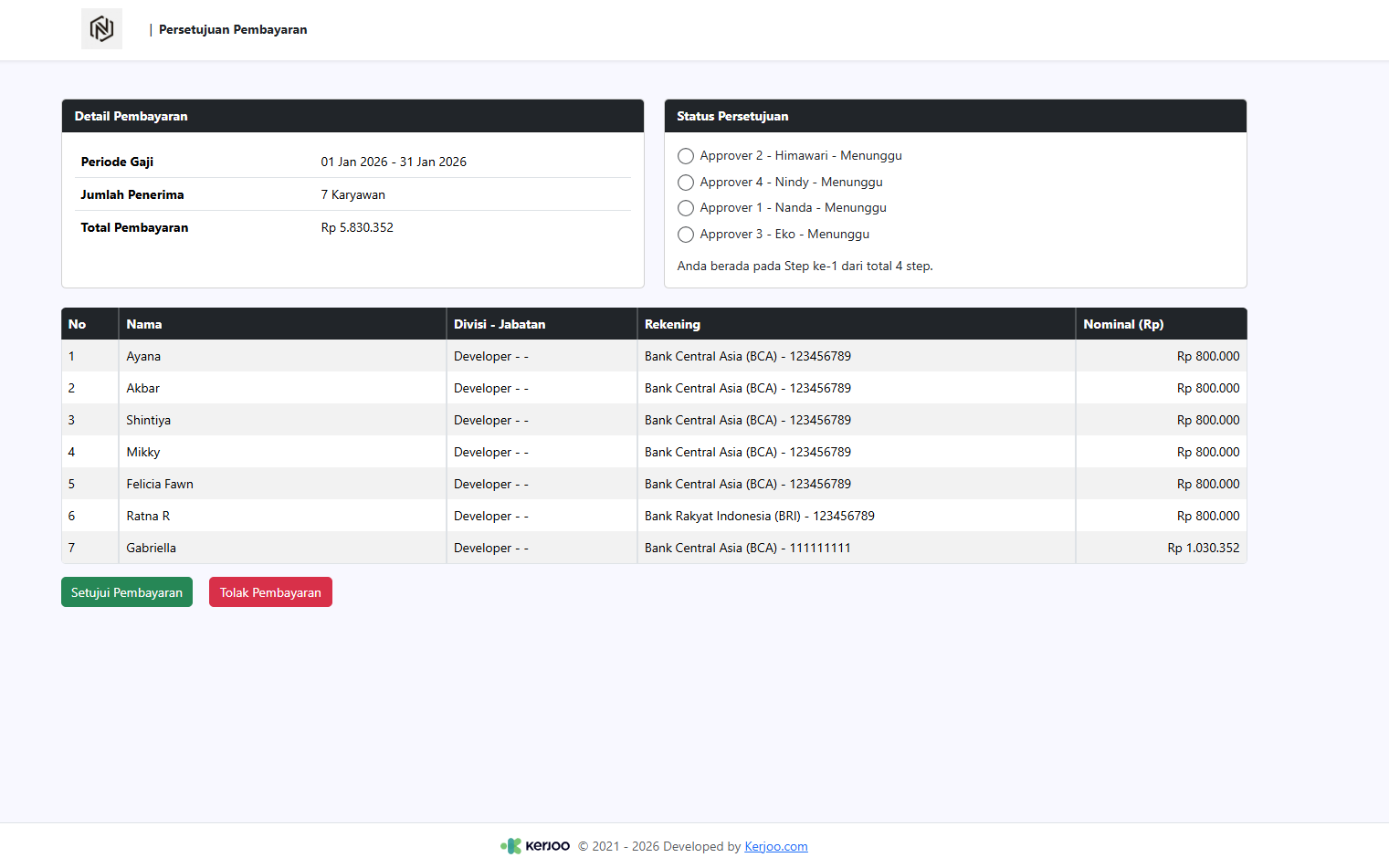Click the Nama column header
This screenshot has width=1389, height=868.
(144, 324)
